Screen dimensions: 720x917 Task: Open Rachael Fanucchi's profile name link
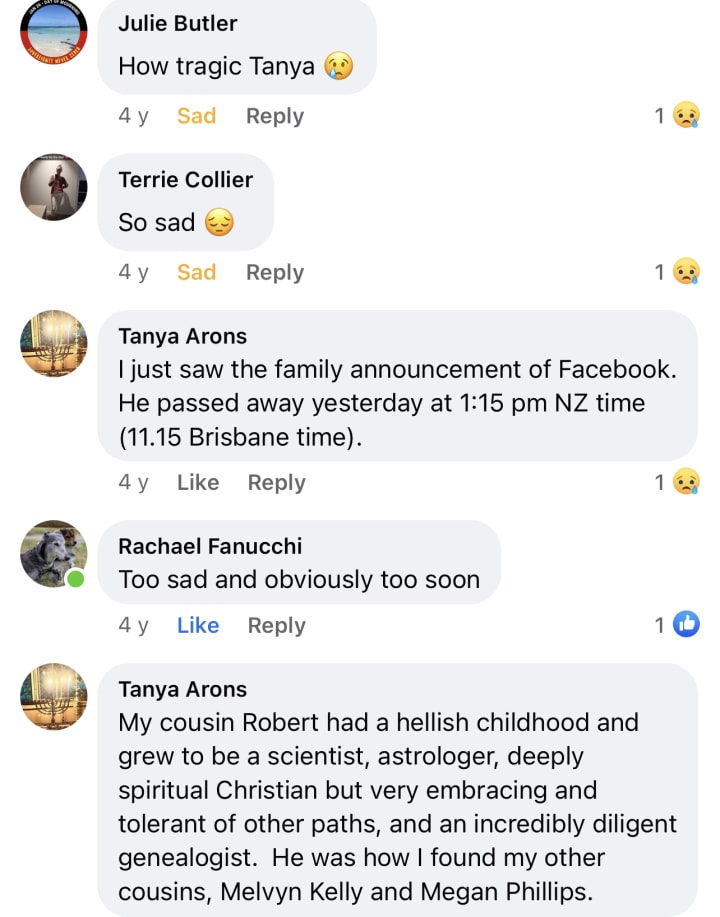pyautogui.click(x=210, y=546)
